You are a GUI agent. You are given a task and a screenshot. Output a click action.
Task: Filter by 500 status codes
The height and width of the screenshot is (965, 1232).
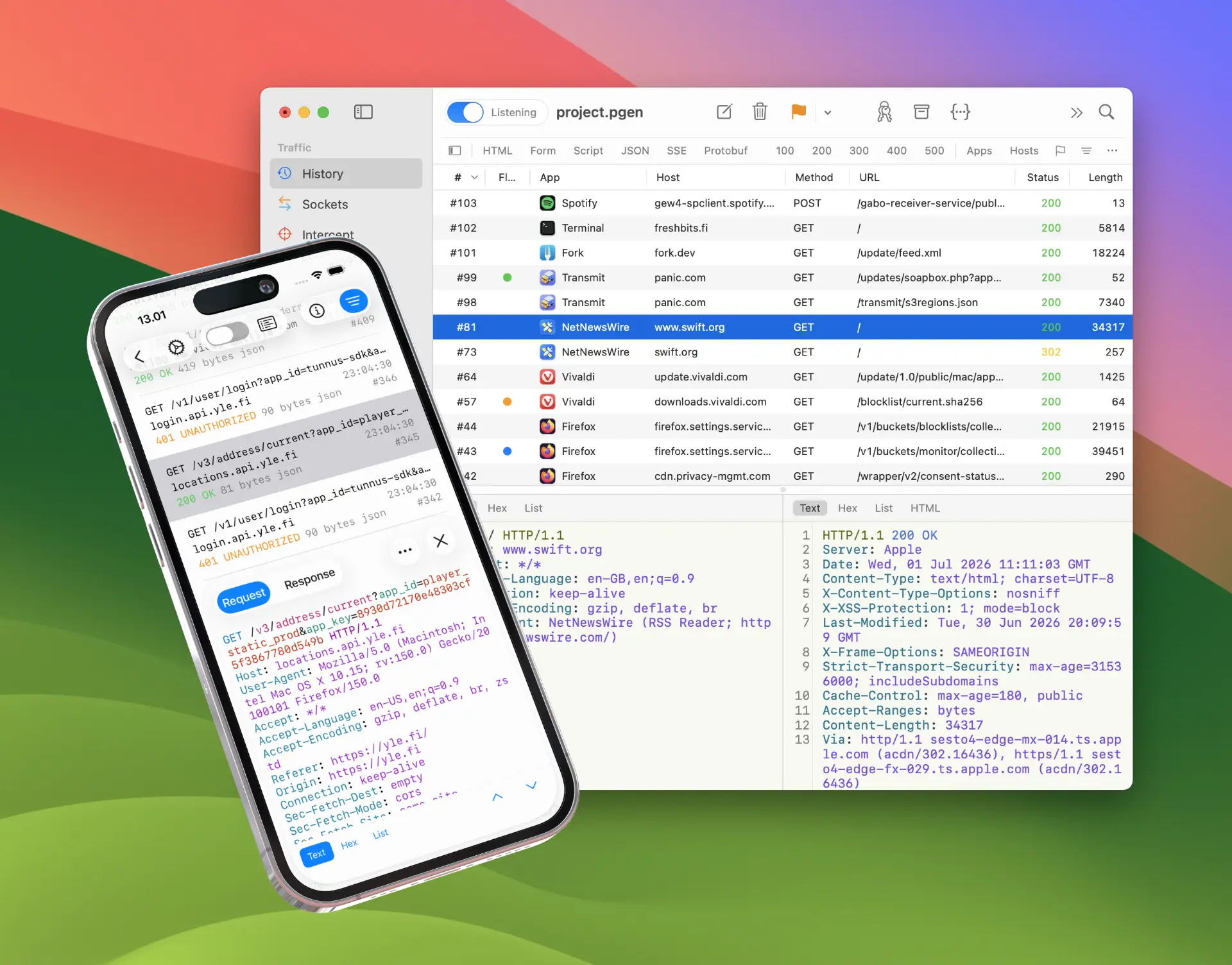(x=934, y=151)
